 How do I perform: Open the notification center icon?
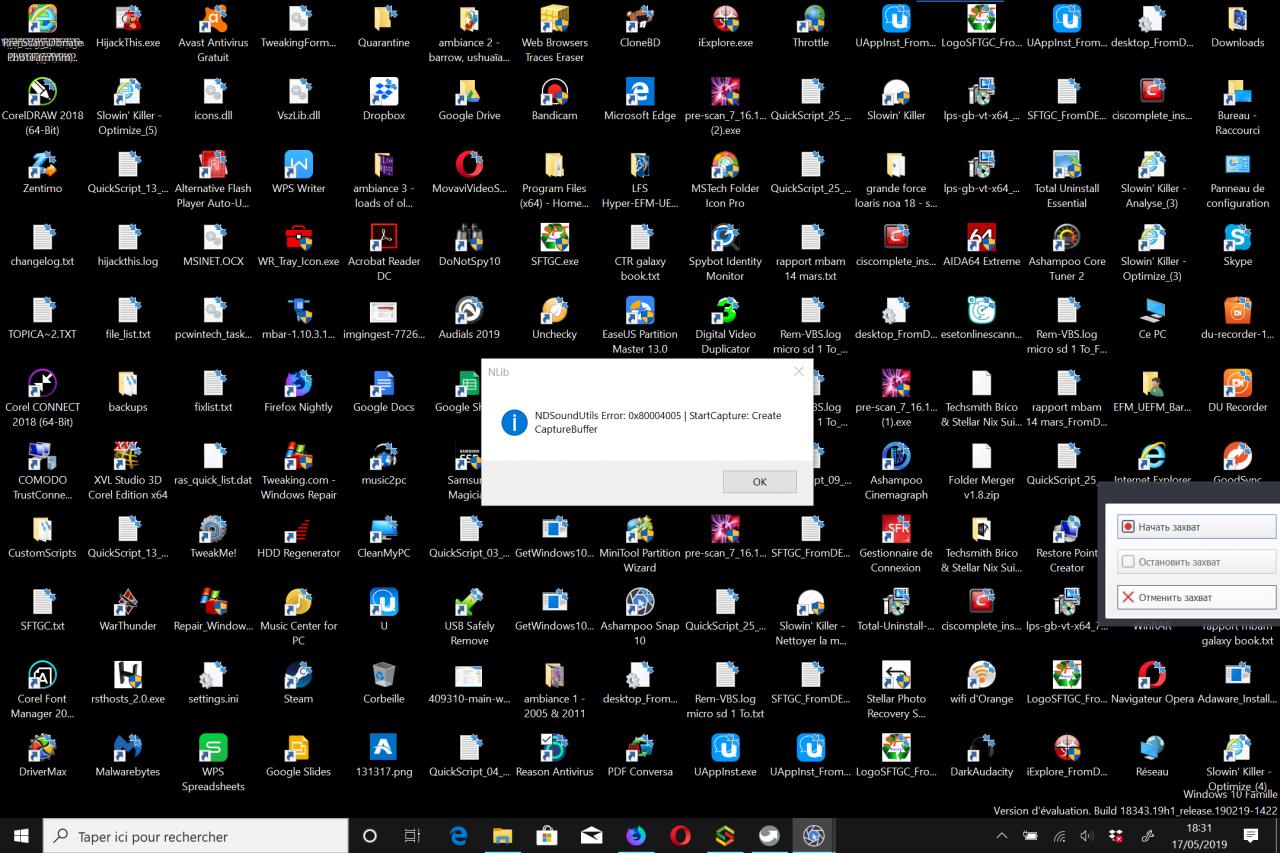coord(1250,836)
